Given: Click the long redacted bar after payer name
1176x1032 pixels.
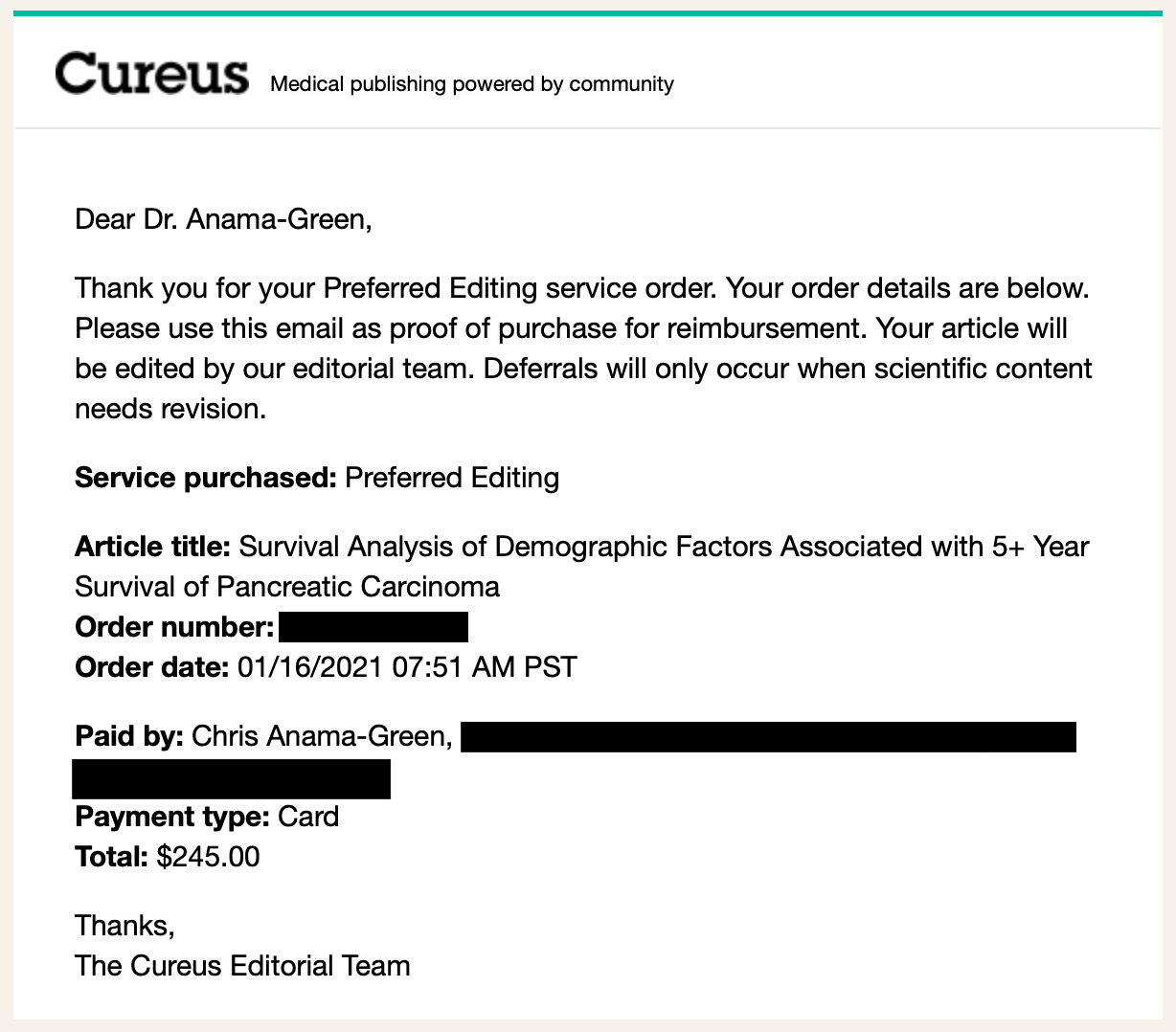Looking at the screenshot, I should coord(769,737).
